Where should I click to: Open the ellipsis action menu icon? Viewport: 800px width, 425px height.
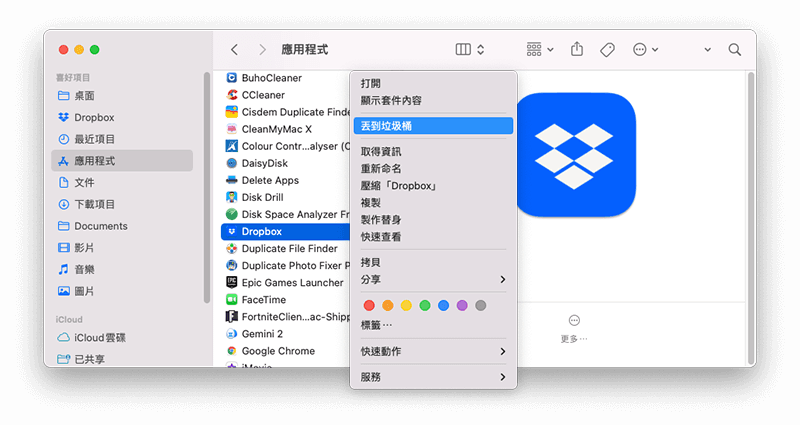pyautogui.click(x=639, y=49)
